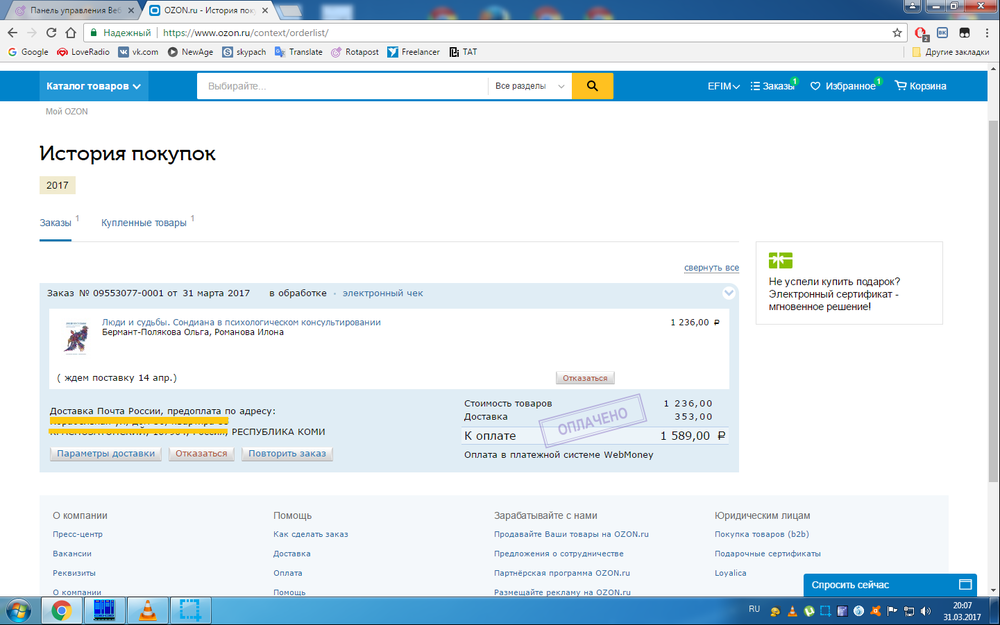
Task: Click the Мой OZON breadcrumb
Action: tap(66, 112)
